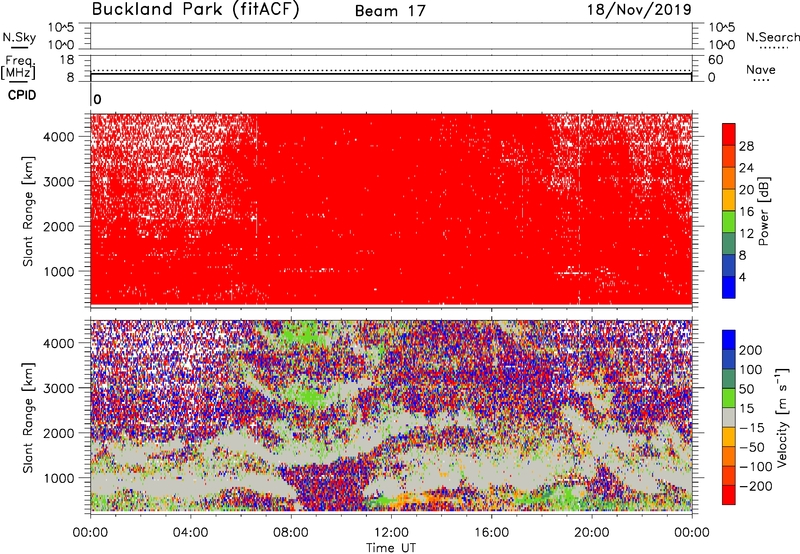
Task: Select the '04:00' time tick label
Action: click(190, 533)
